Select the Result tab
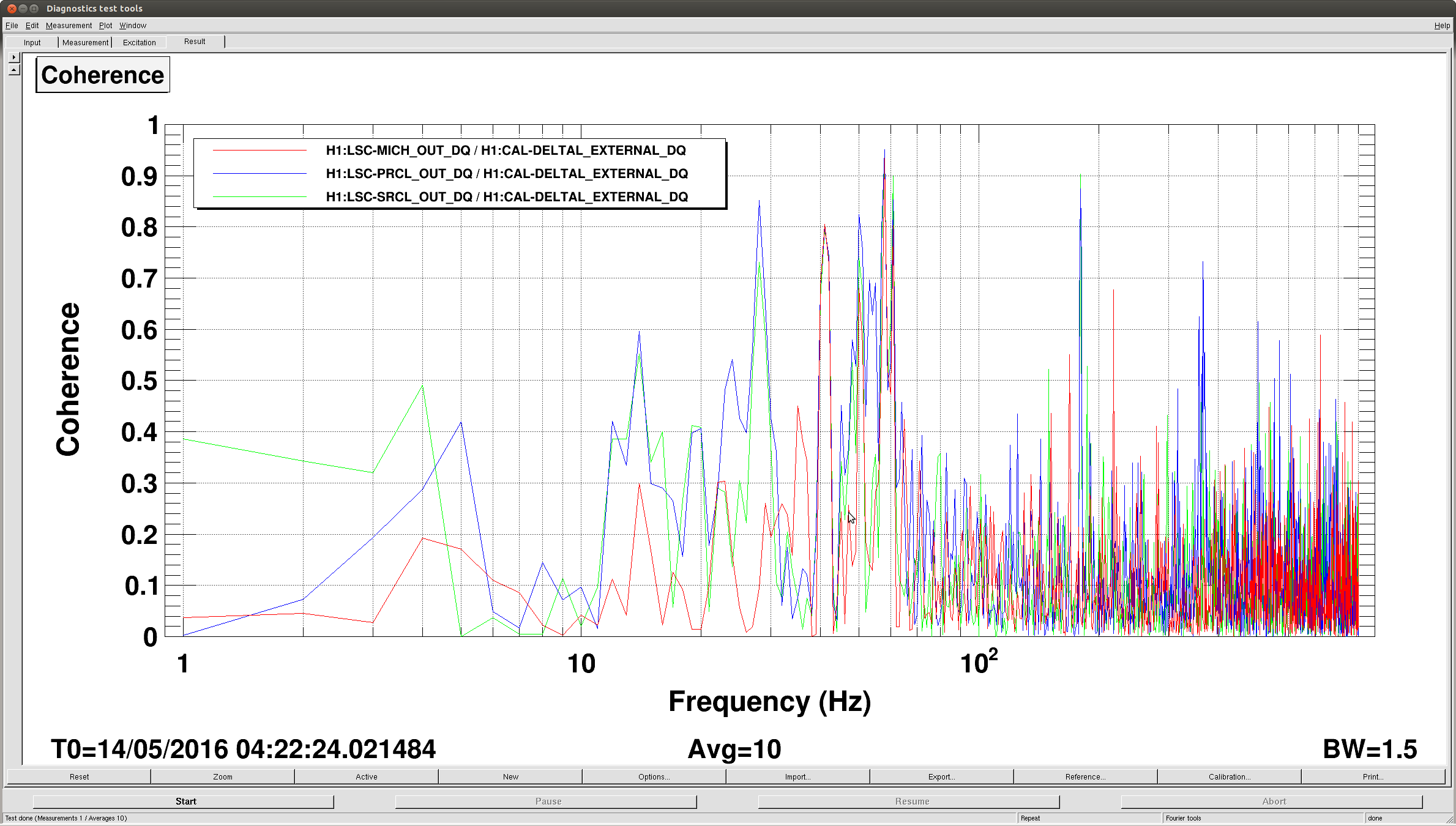This screenshot has width=1456, height=826. pyautogui.click(x=195, y=42)
